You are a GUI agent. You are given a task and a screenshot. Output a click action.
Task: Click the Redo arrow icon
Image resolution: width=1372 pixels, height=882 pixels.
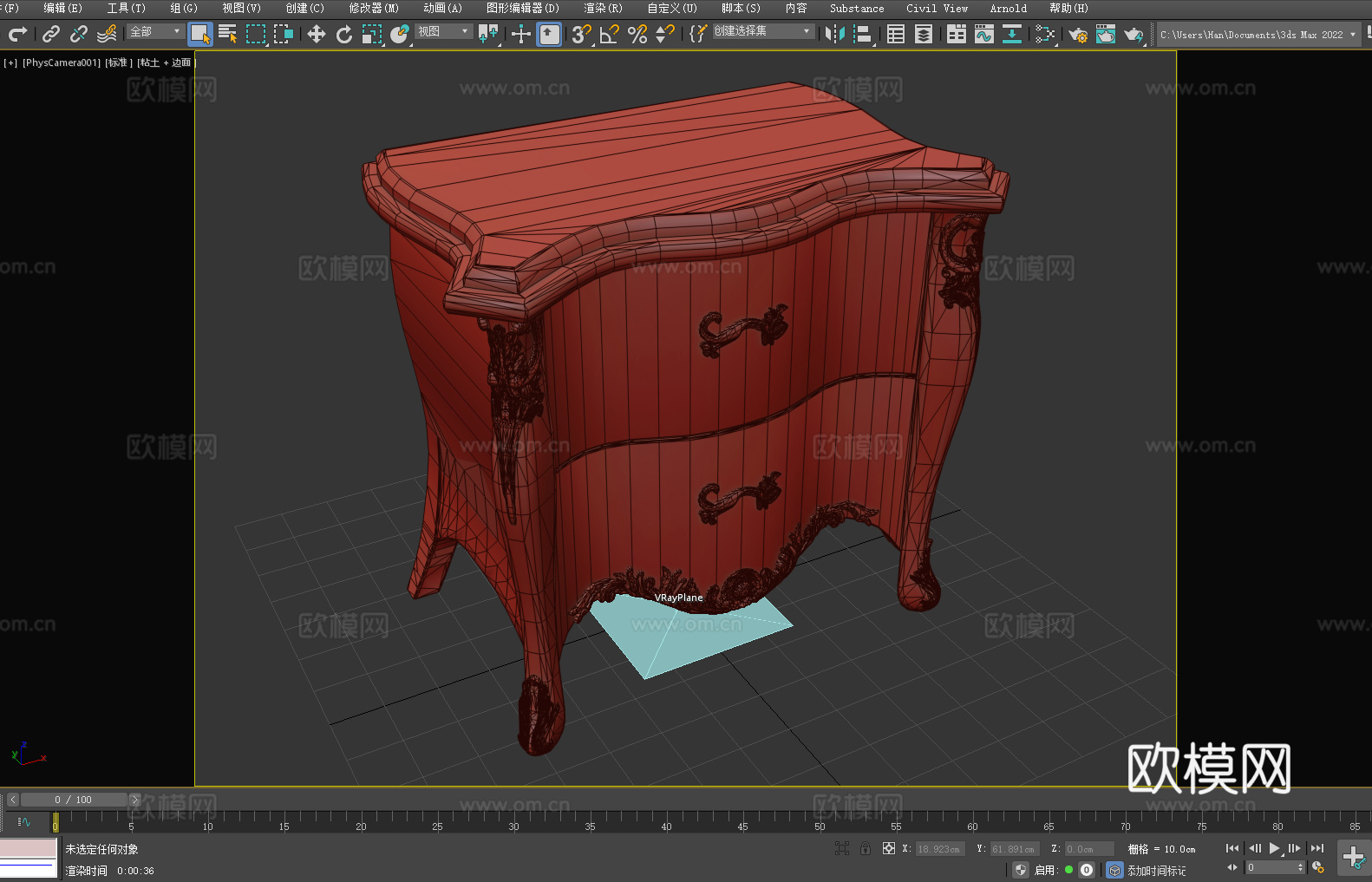click(17, 35)
